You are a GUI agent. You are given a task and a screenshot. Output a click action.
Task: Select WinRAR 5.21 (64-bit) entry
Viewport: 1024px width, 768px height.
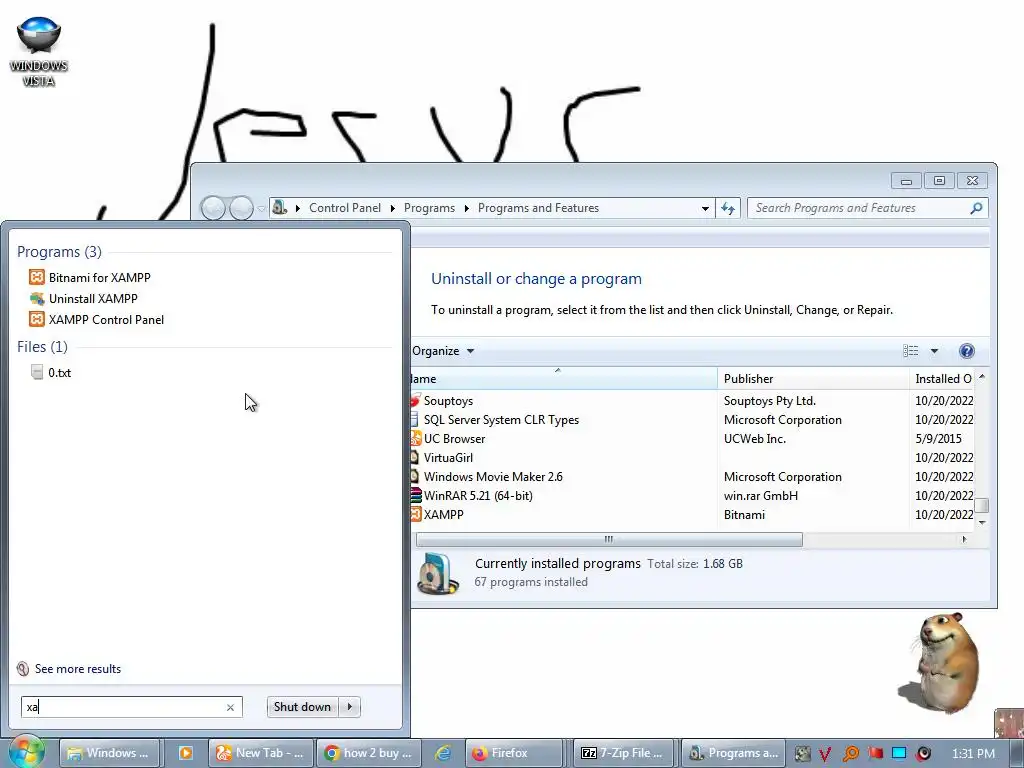pyautogui.click(x=692, y=496)
